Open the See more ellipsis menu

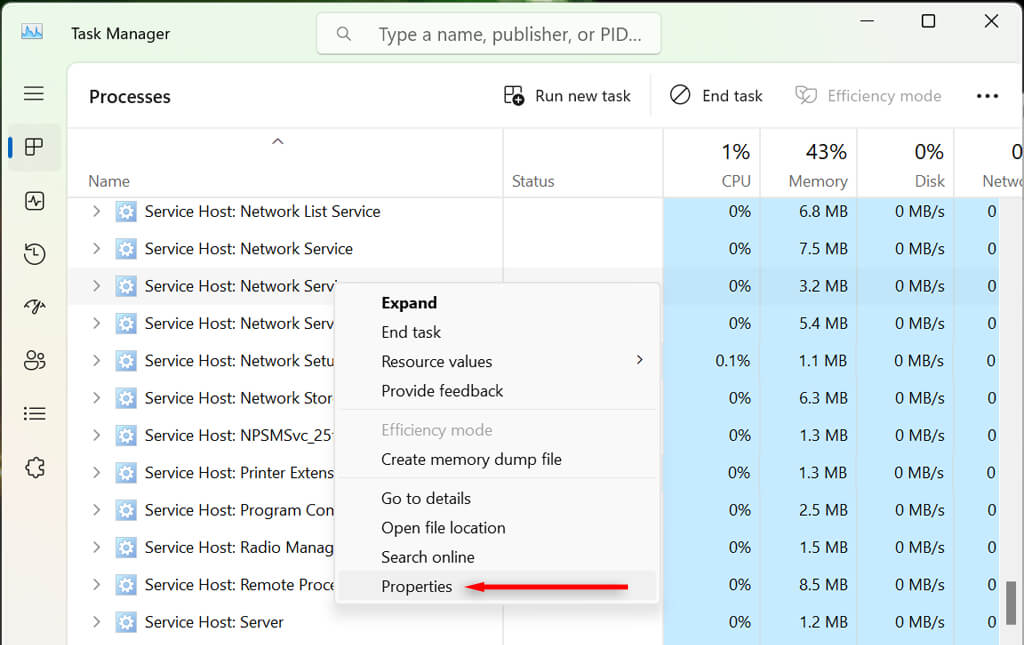988,95
